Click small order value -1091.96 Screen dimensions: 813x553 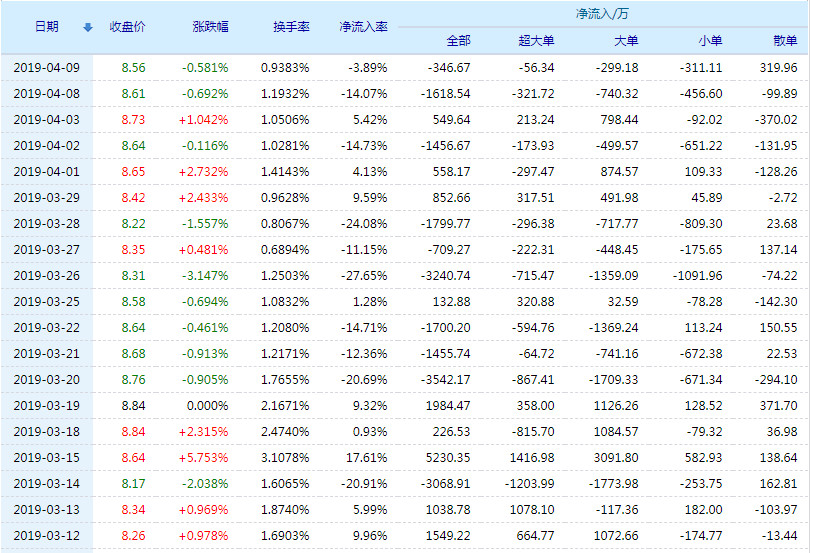[x=697, y=276]
